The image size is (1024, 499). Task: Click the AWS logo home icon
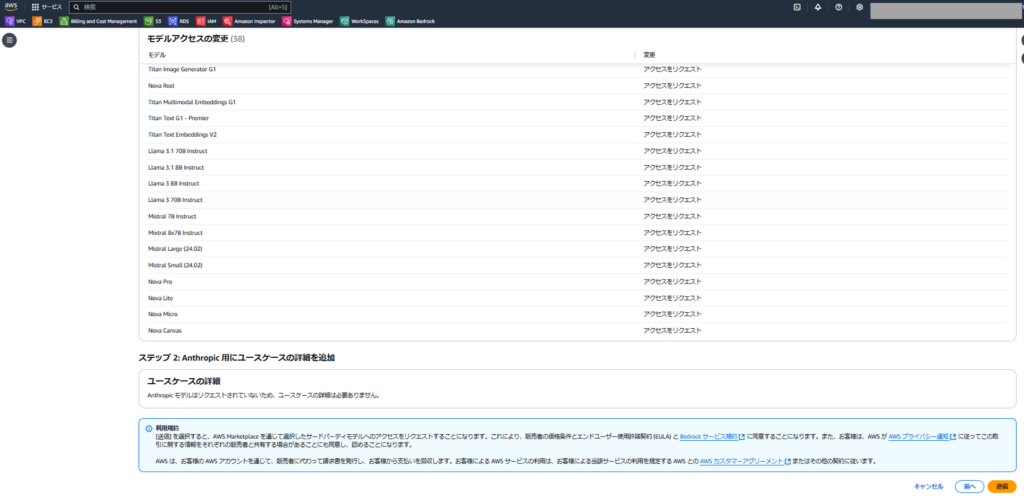[11, 7]
